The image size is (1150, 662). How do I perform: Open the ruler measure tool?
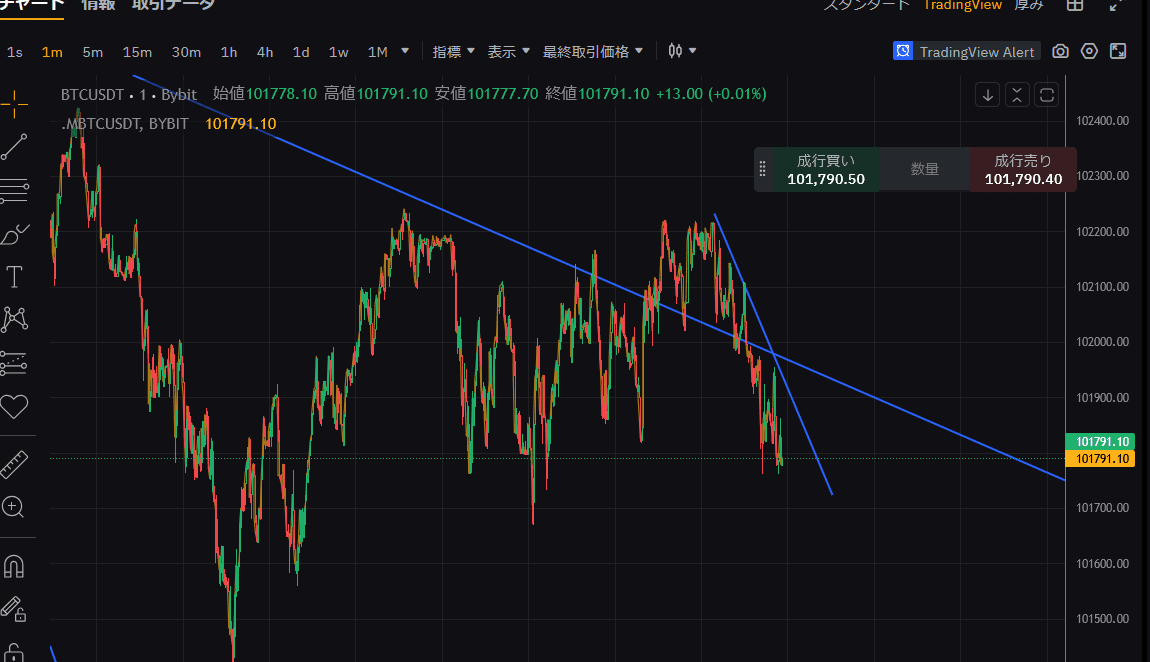[14, 464]
